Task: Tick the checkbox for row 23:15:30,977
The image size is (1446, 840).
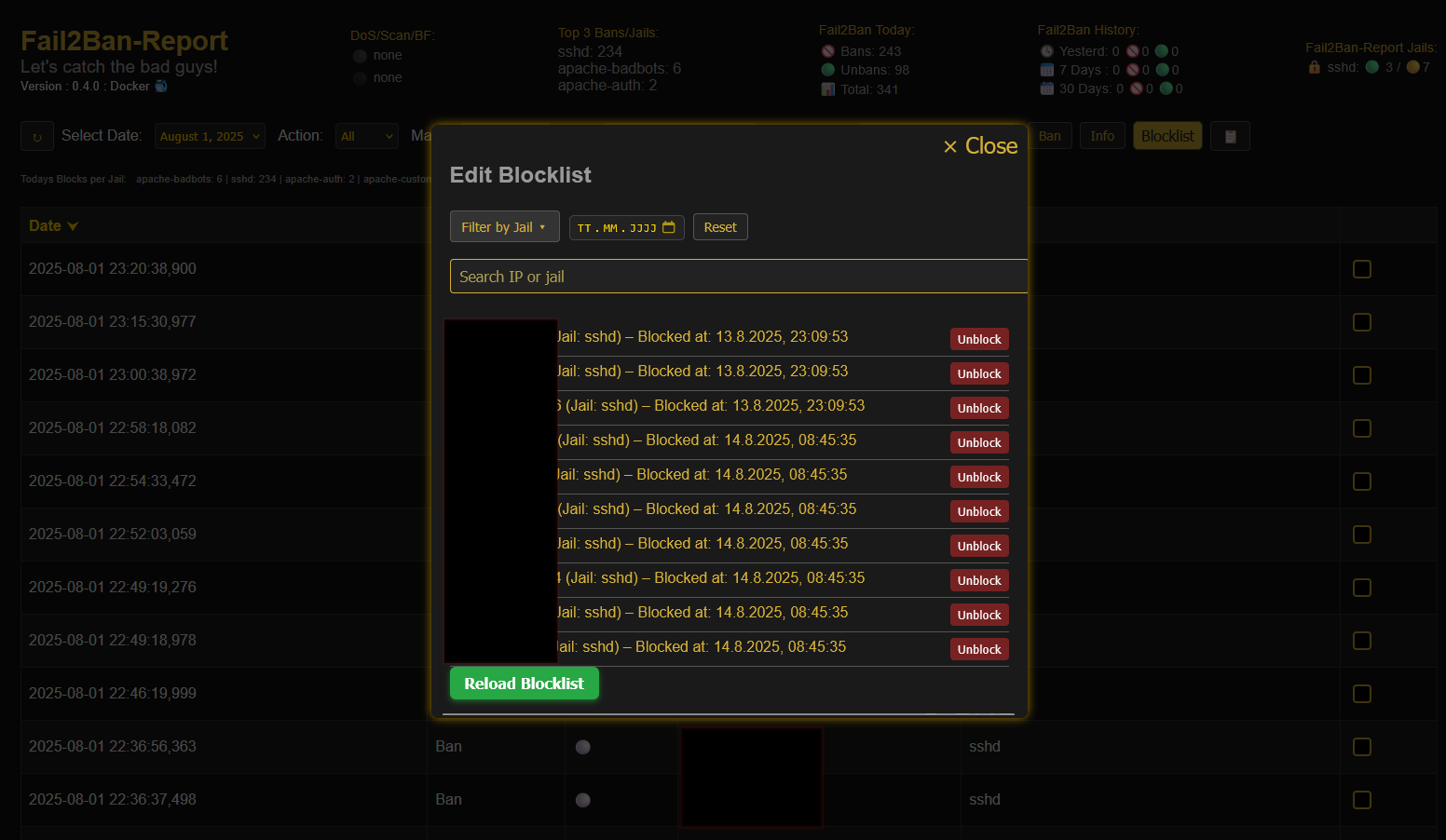Action: (1362, 322)
